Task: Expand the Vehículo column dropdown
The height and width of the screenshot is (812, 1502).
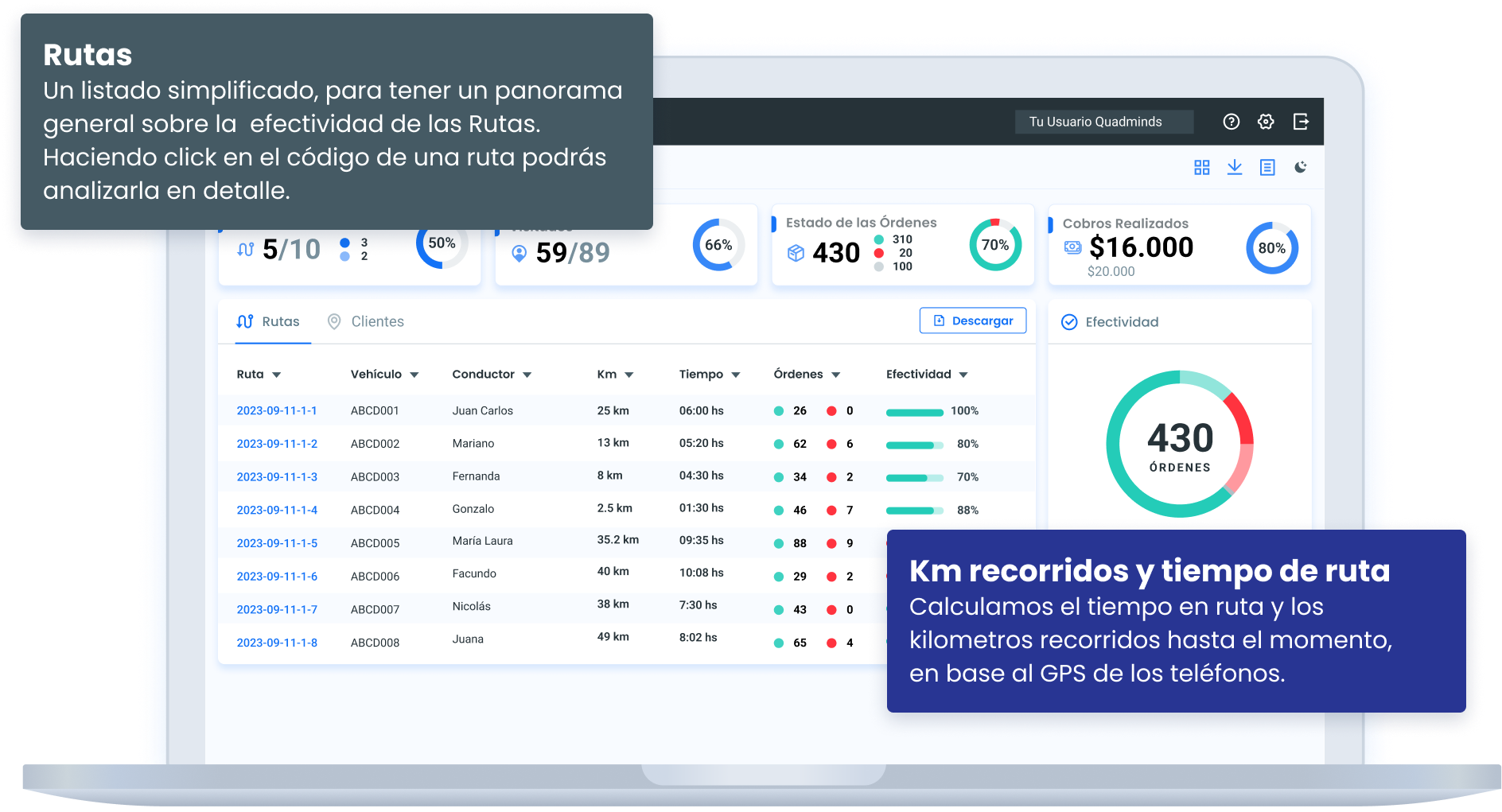Action: [x=414, y=375]
